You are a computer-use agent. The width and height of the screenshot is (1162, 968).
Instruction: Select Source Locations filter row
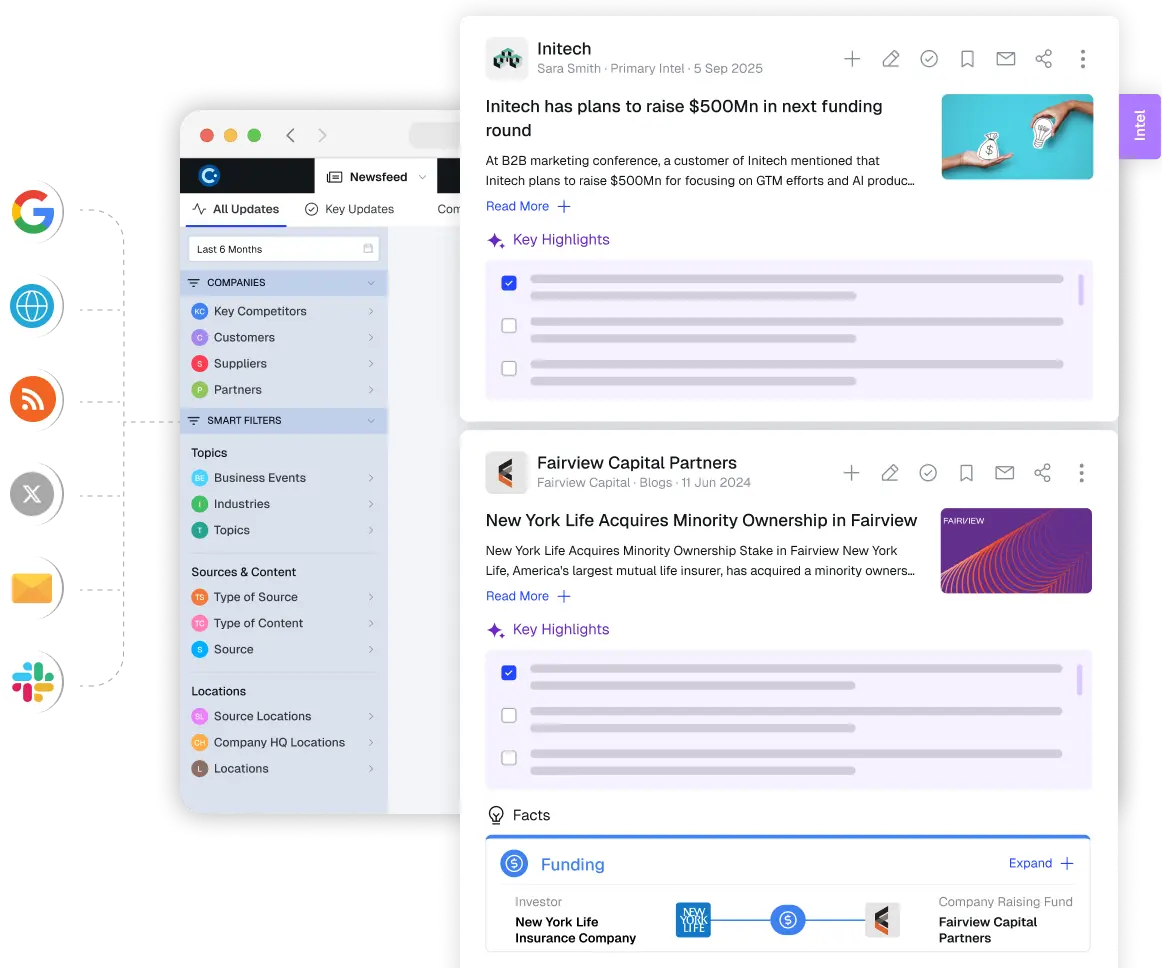[x=283, y=717]
